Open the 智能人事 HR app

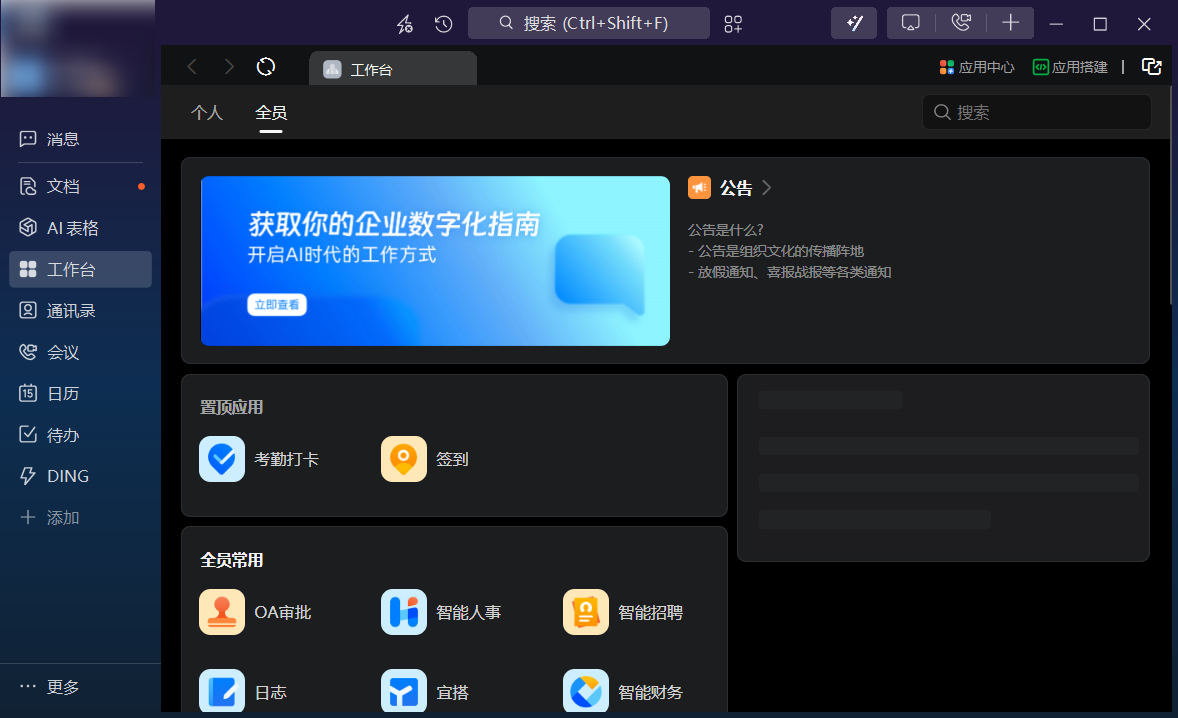point(442,612)
